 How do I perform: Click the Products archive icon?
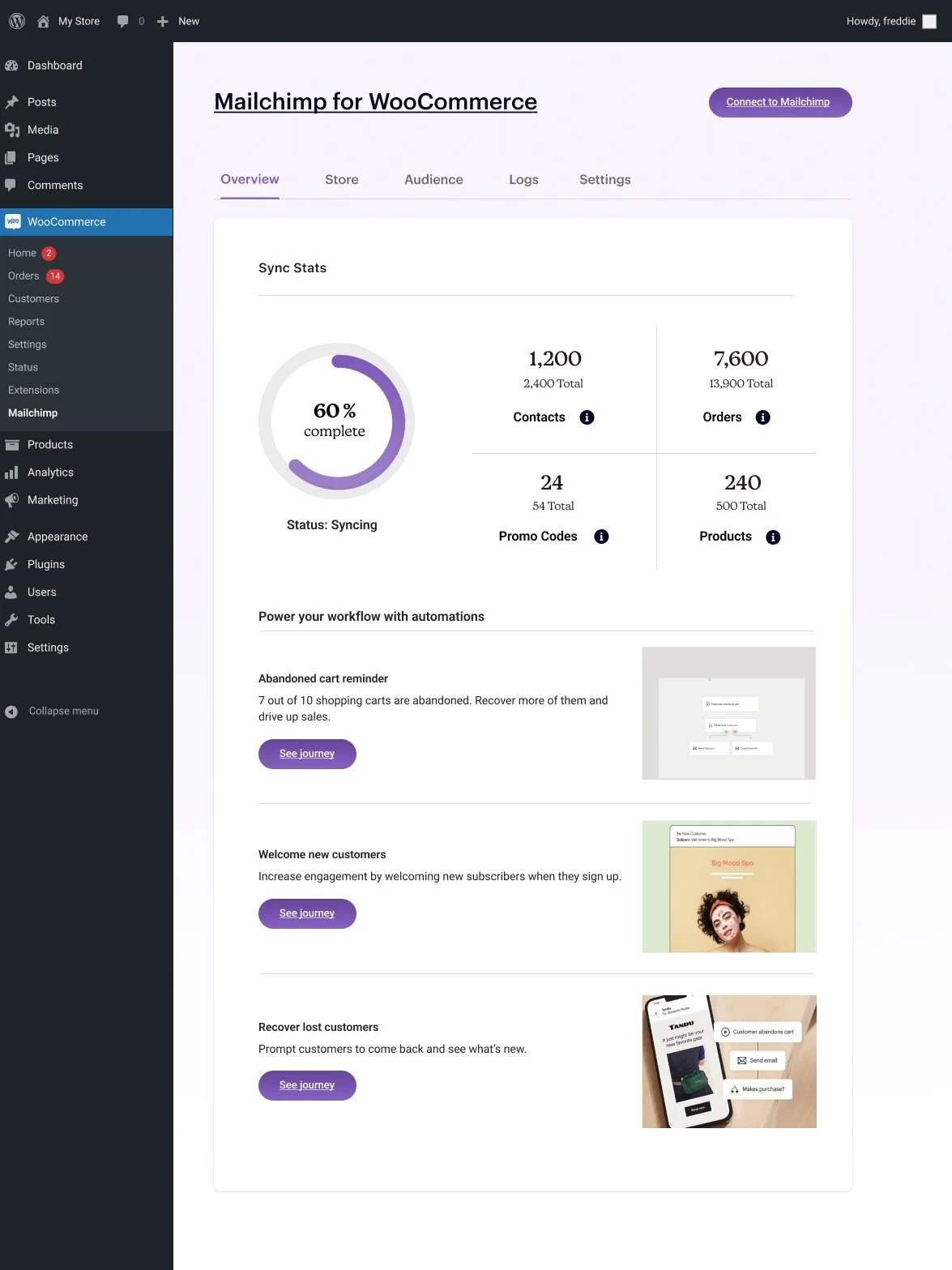point(11,444)
